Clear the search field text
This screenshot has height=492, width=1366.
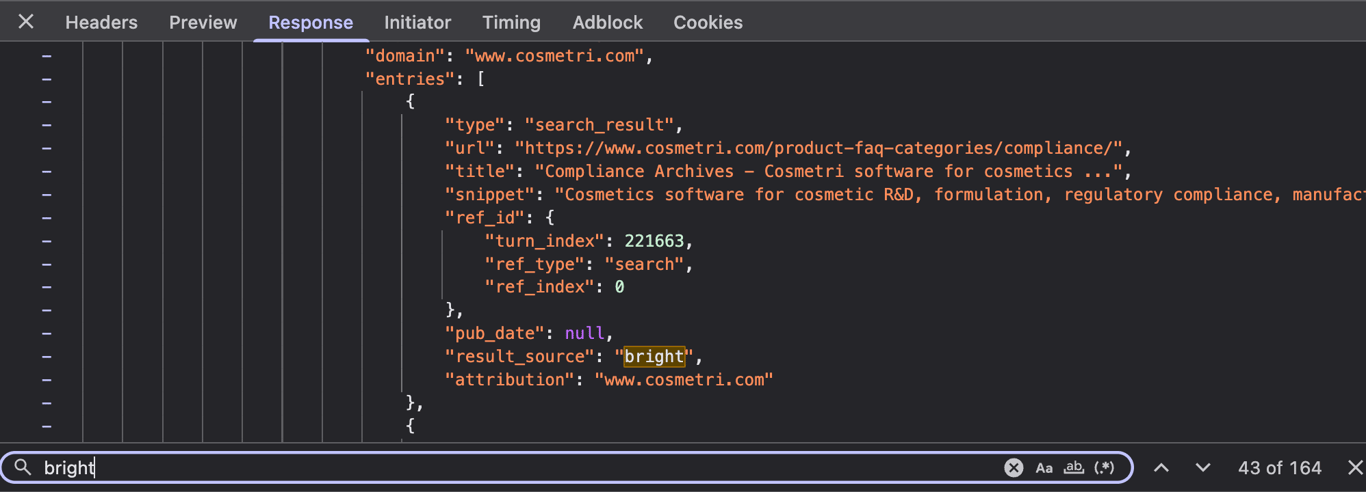click(1013, 467)
